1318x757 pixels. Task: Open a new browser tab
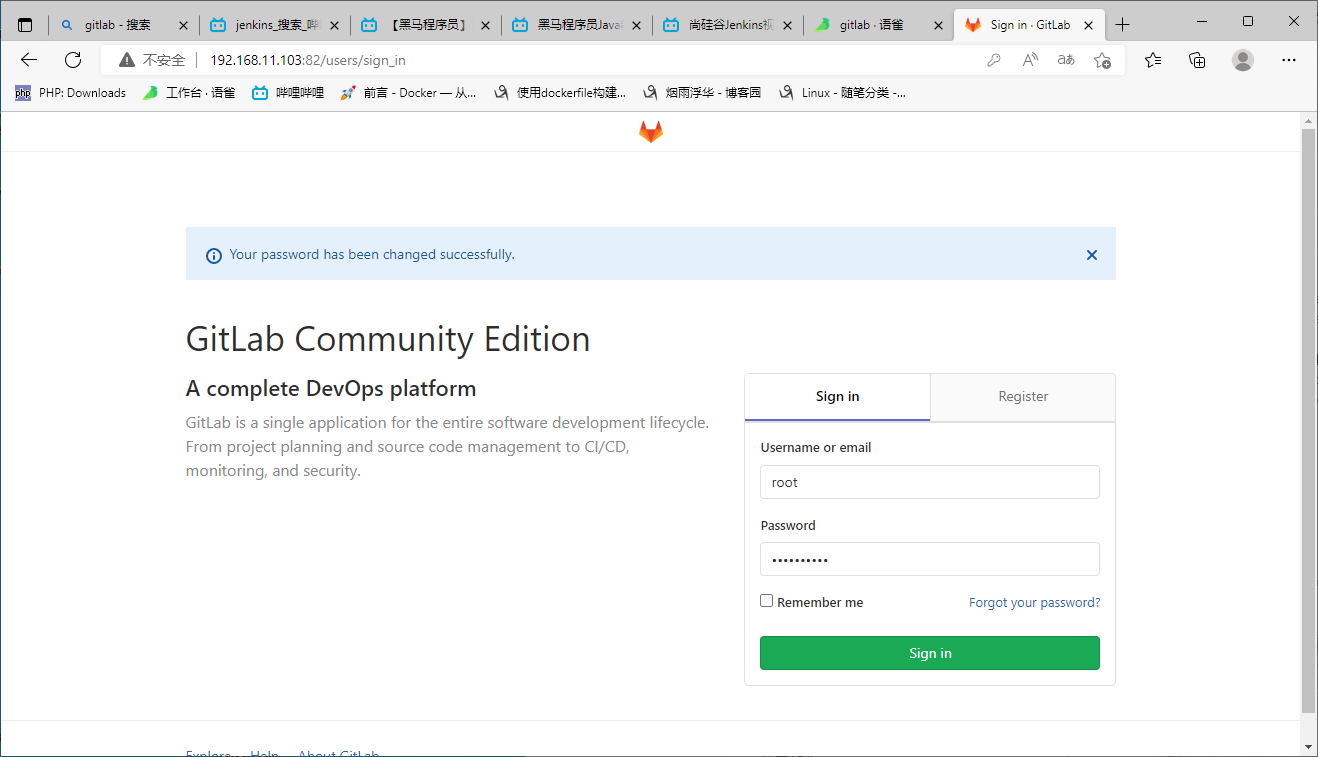coord(1123,25)
